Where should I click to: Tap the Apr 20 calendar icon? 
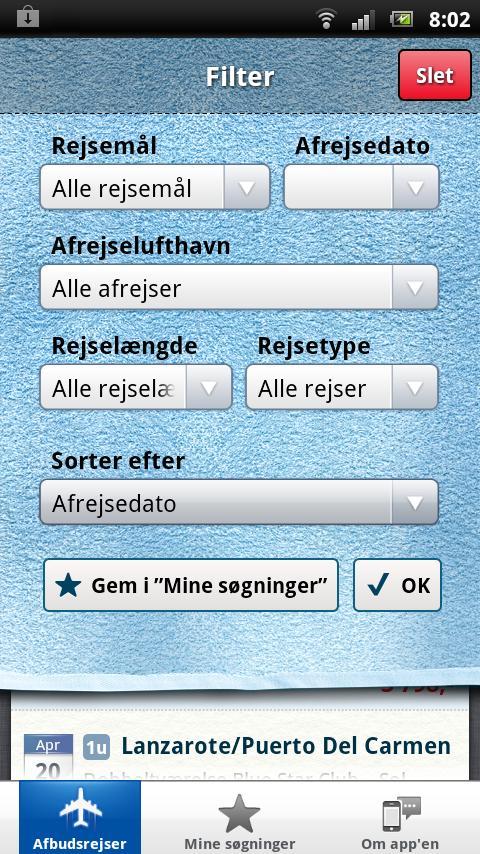pyautogui.click(x=48, y=758)
